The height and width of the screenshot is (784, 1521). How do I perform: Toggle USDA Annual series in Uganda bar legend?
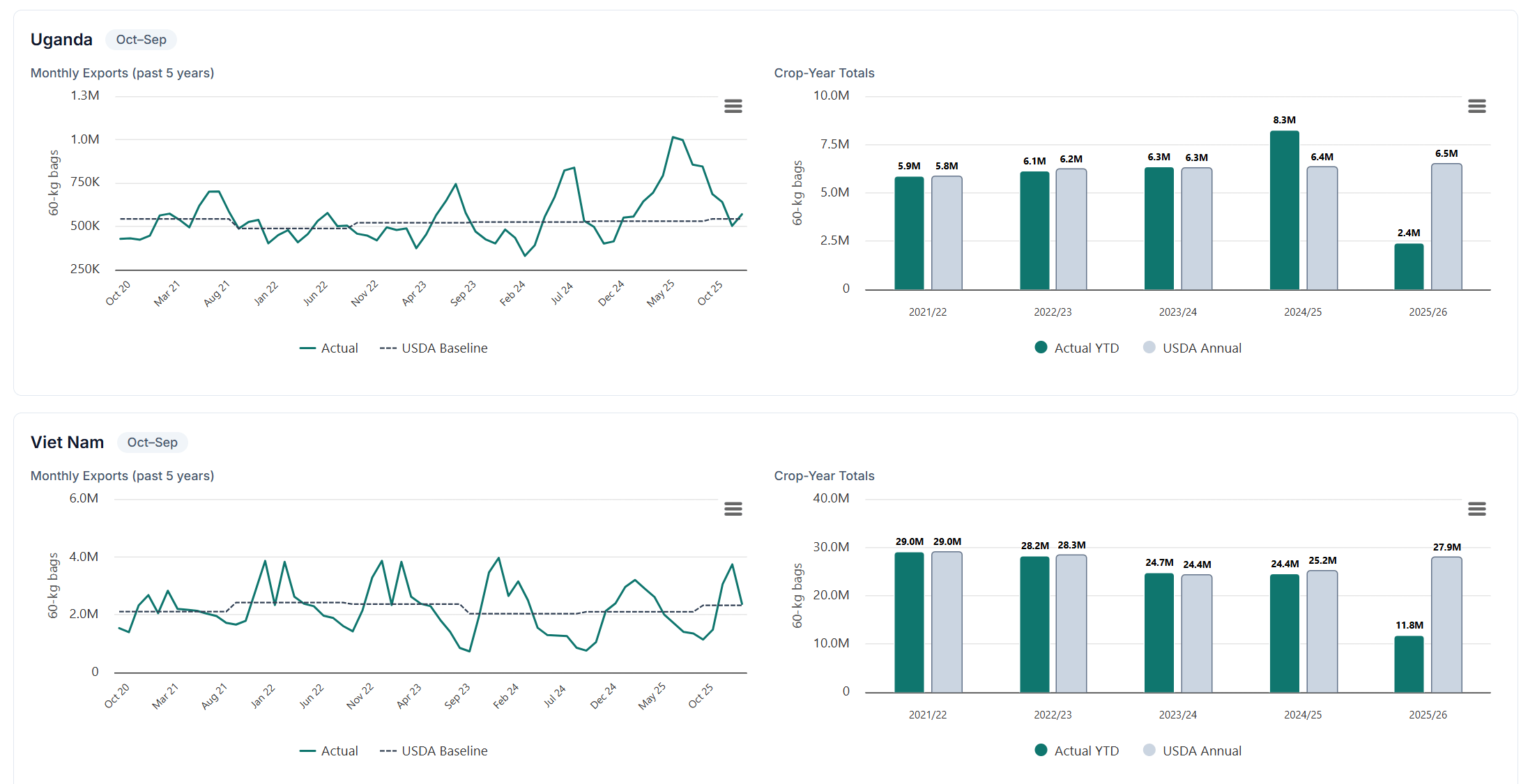coord(1193,348)
